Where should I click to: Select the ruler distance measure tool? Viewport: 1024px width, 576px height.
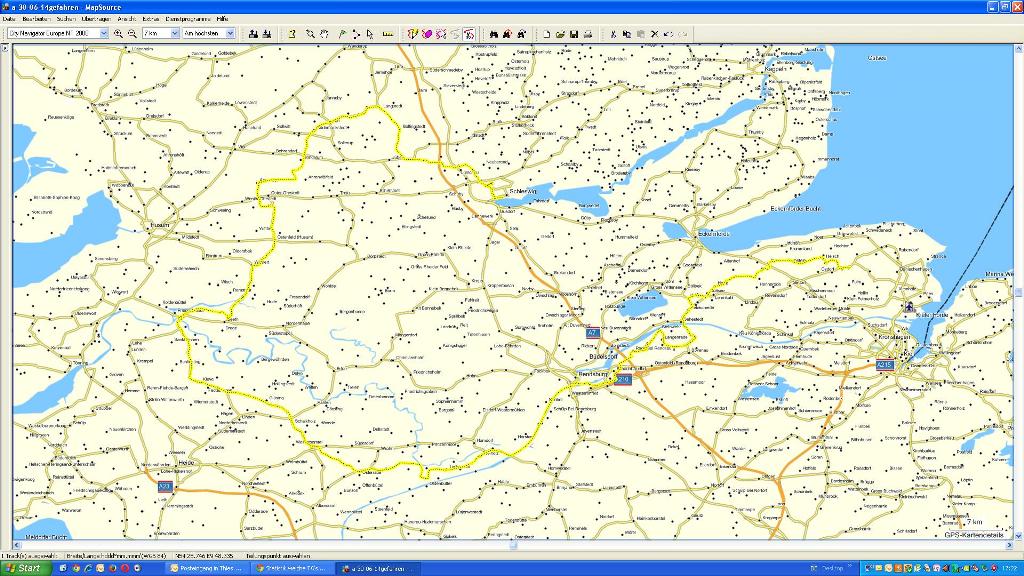tap(388, 33)
